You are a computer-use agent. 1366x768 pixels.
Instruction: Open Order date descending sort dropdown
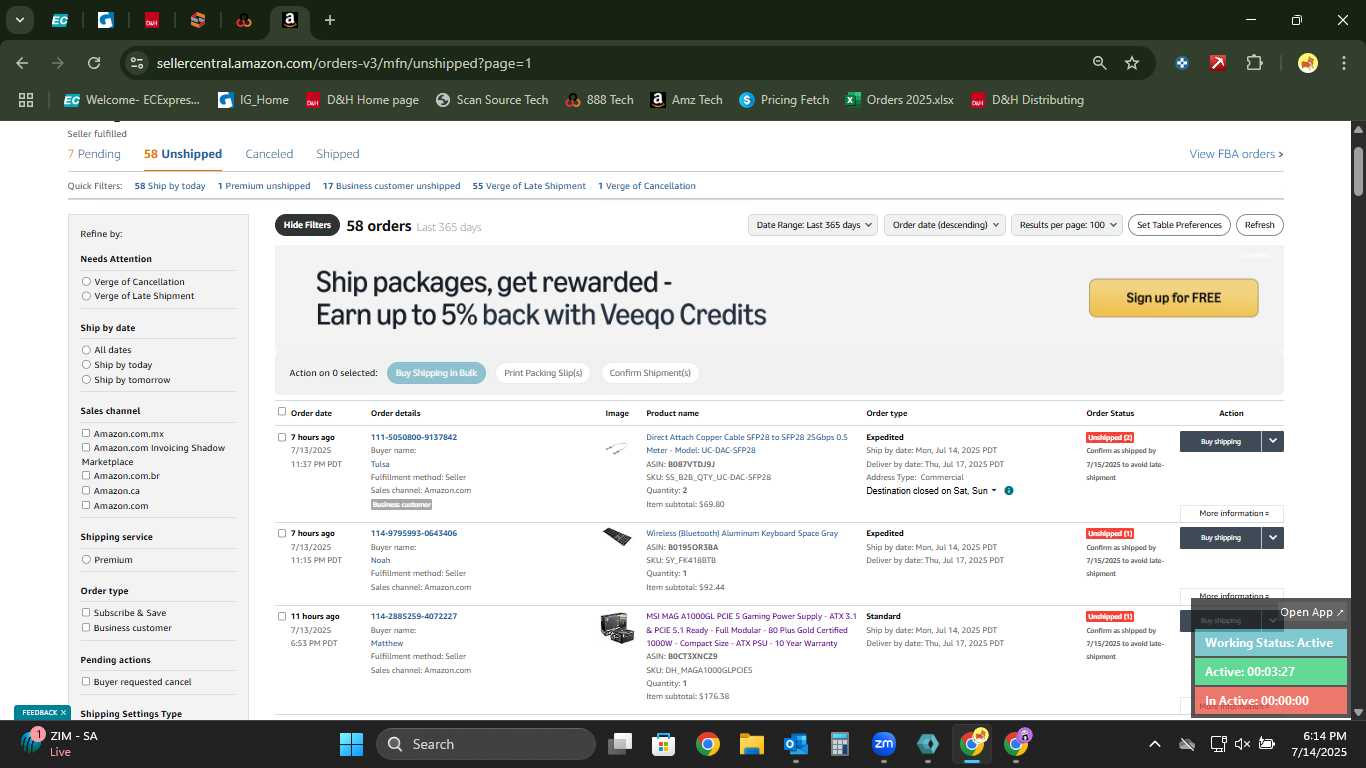click(x=944, y=225)
